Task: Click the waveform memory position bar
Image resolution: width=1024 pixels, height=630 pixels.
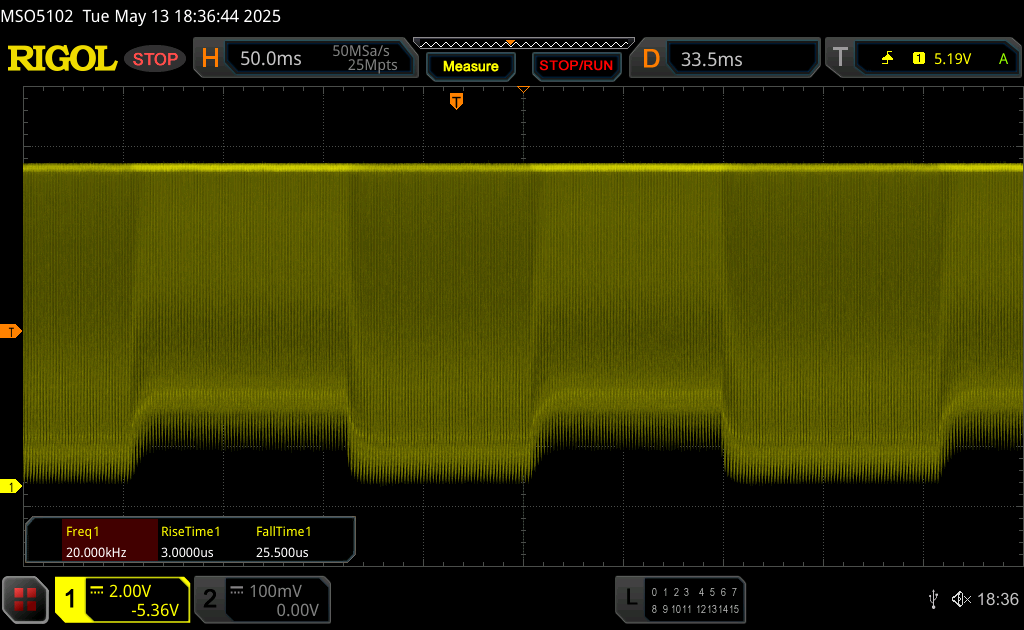Action: pyautogui.click(x=524, y=44)
